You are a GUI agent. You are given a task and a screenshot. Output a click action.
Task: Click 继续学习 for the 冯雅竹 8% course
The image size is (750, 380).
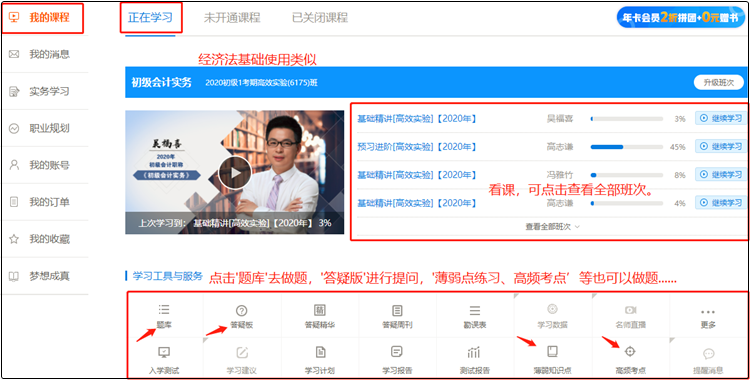click(x=721, y=175)
